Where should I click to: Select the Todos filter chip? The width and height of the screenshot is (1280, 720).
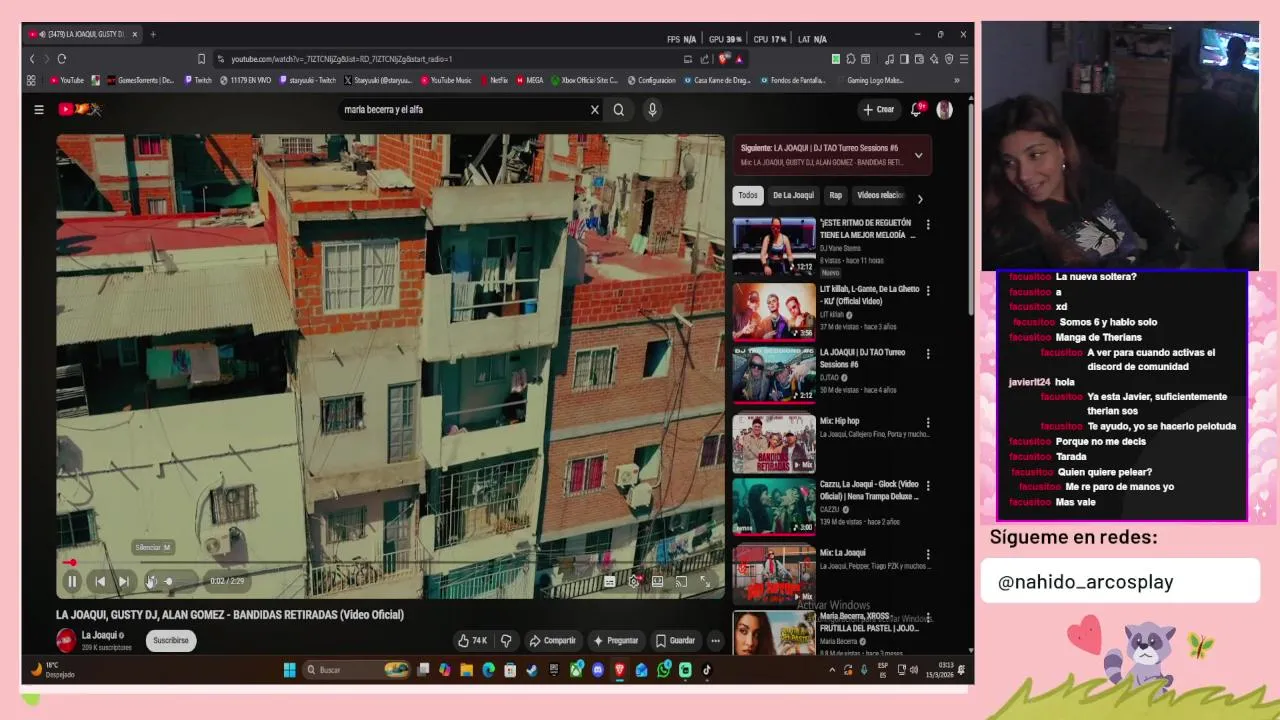click(748, 195)
